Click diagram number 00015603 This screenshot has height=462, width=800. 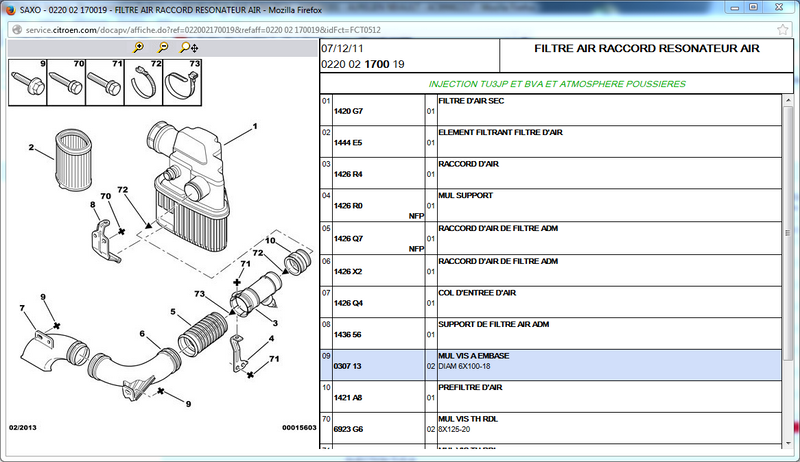pos(299,428)
